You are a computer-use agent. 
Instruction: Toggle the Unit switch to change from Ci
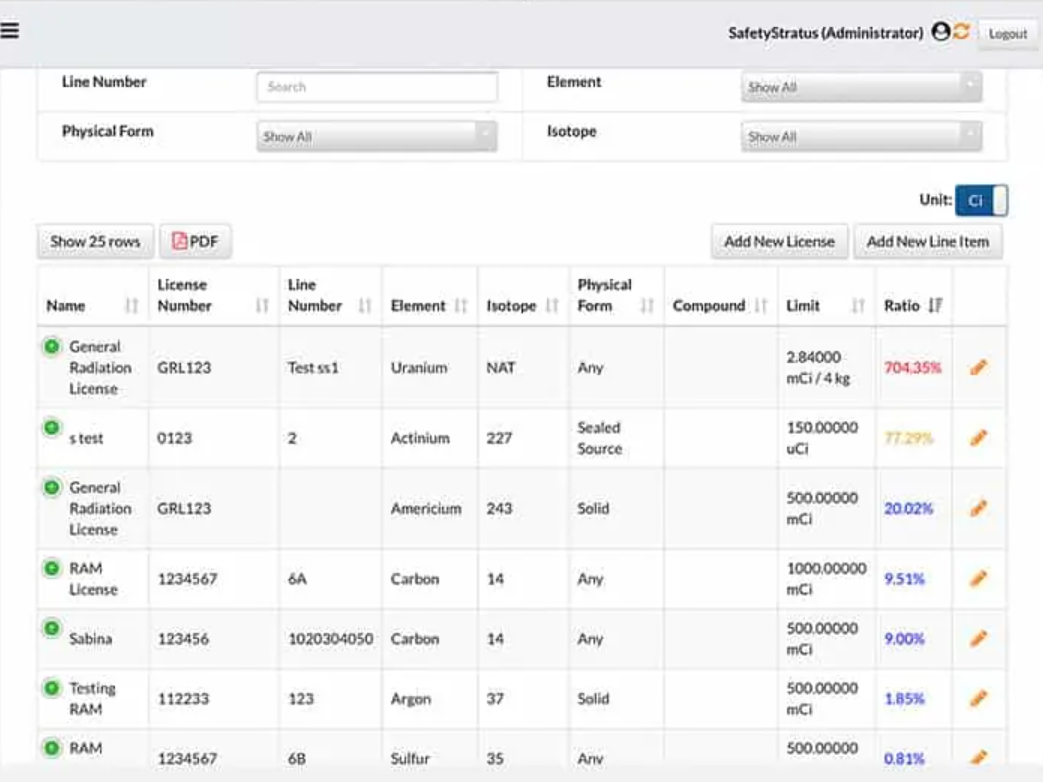tap(981, 200)
